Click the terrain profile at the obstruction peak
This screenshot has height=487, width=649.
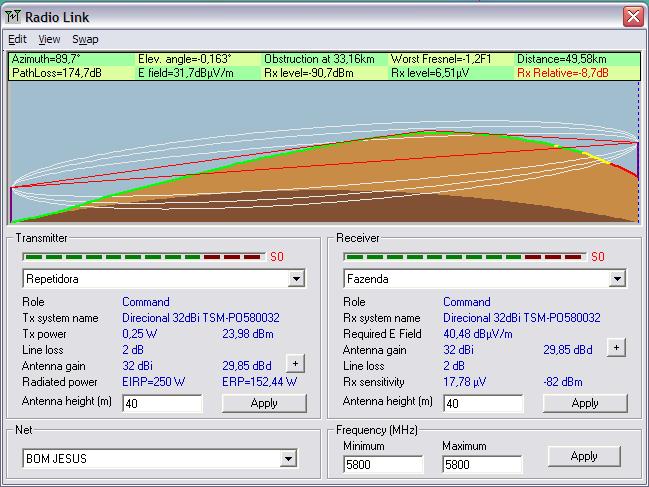click(432, 133)
